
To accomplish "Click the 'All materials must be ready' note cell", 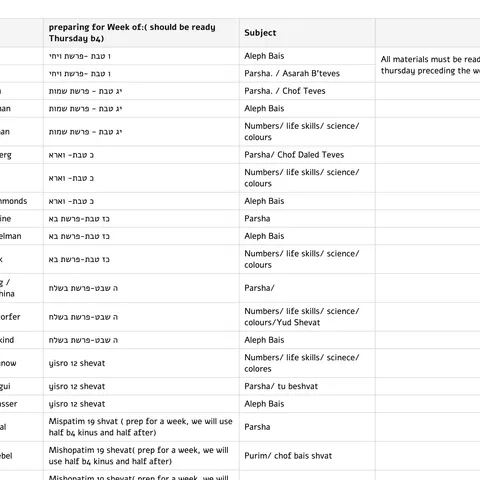I will pyautogui.click(x=428, y=65).
